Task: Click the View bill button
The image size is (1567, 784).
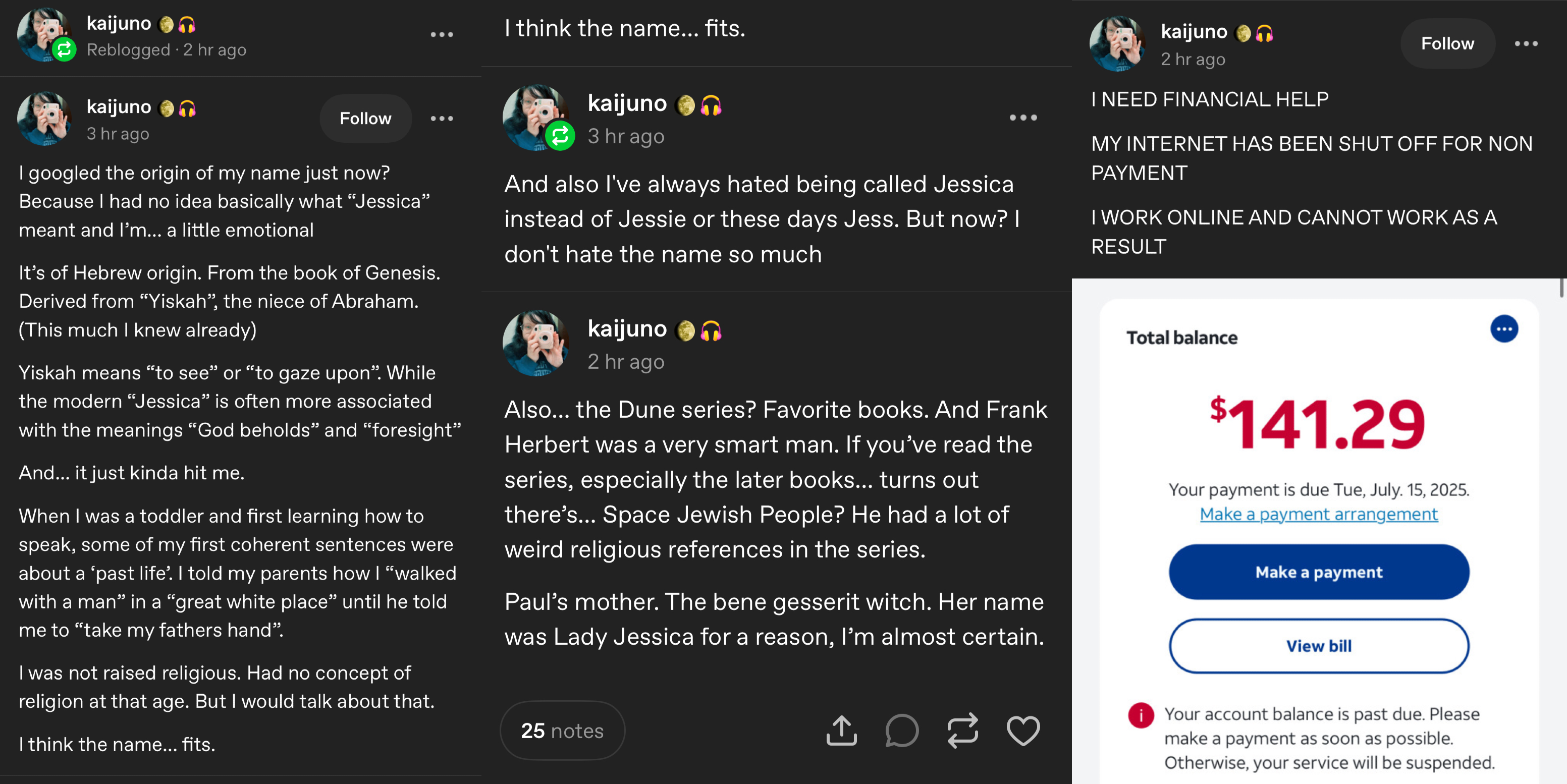Action: click(x=1319, y=646)
